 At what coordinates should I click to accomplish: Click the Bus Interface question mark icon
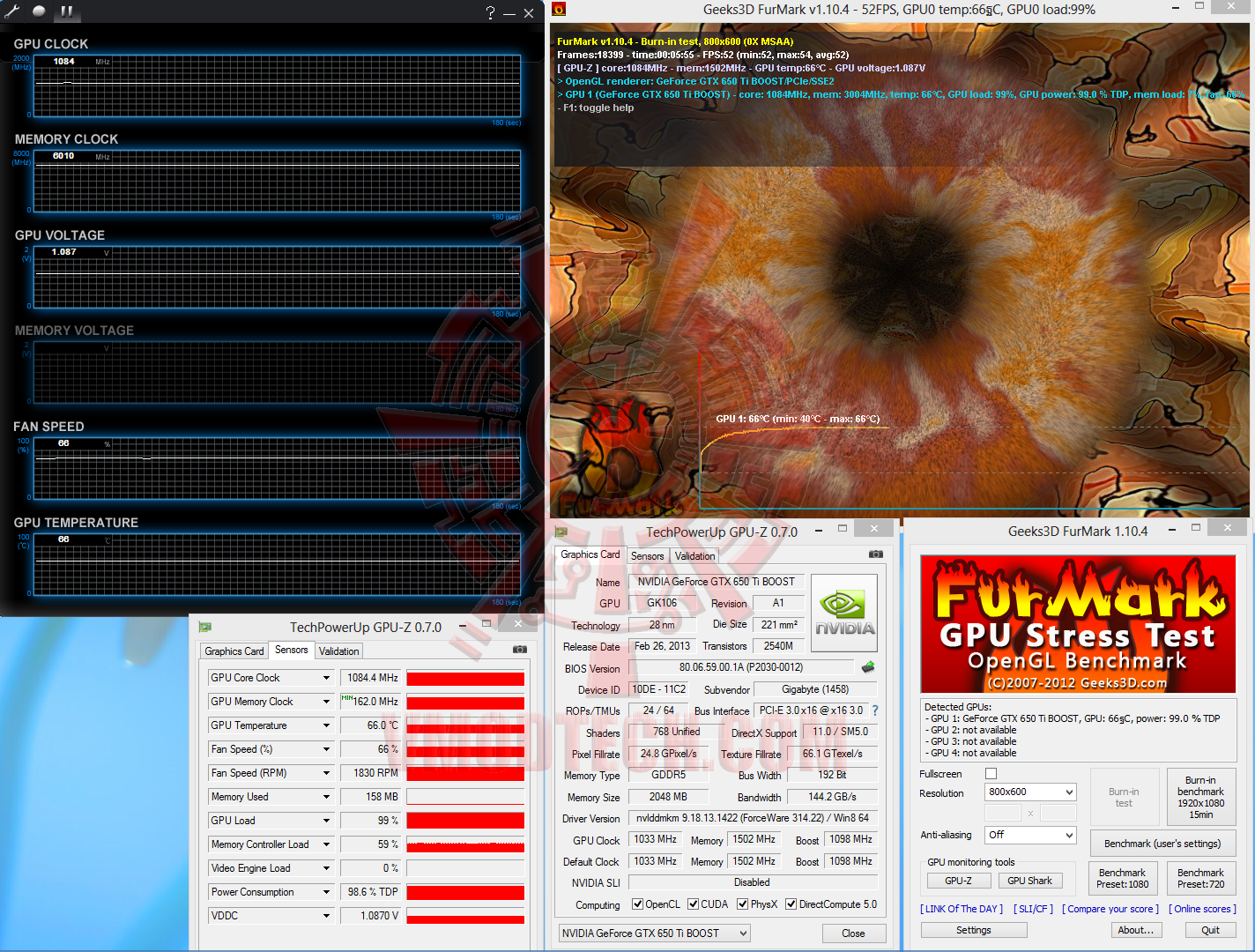click(875, 710)
